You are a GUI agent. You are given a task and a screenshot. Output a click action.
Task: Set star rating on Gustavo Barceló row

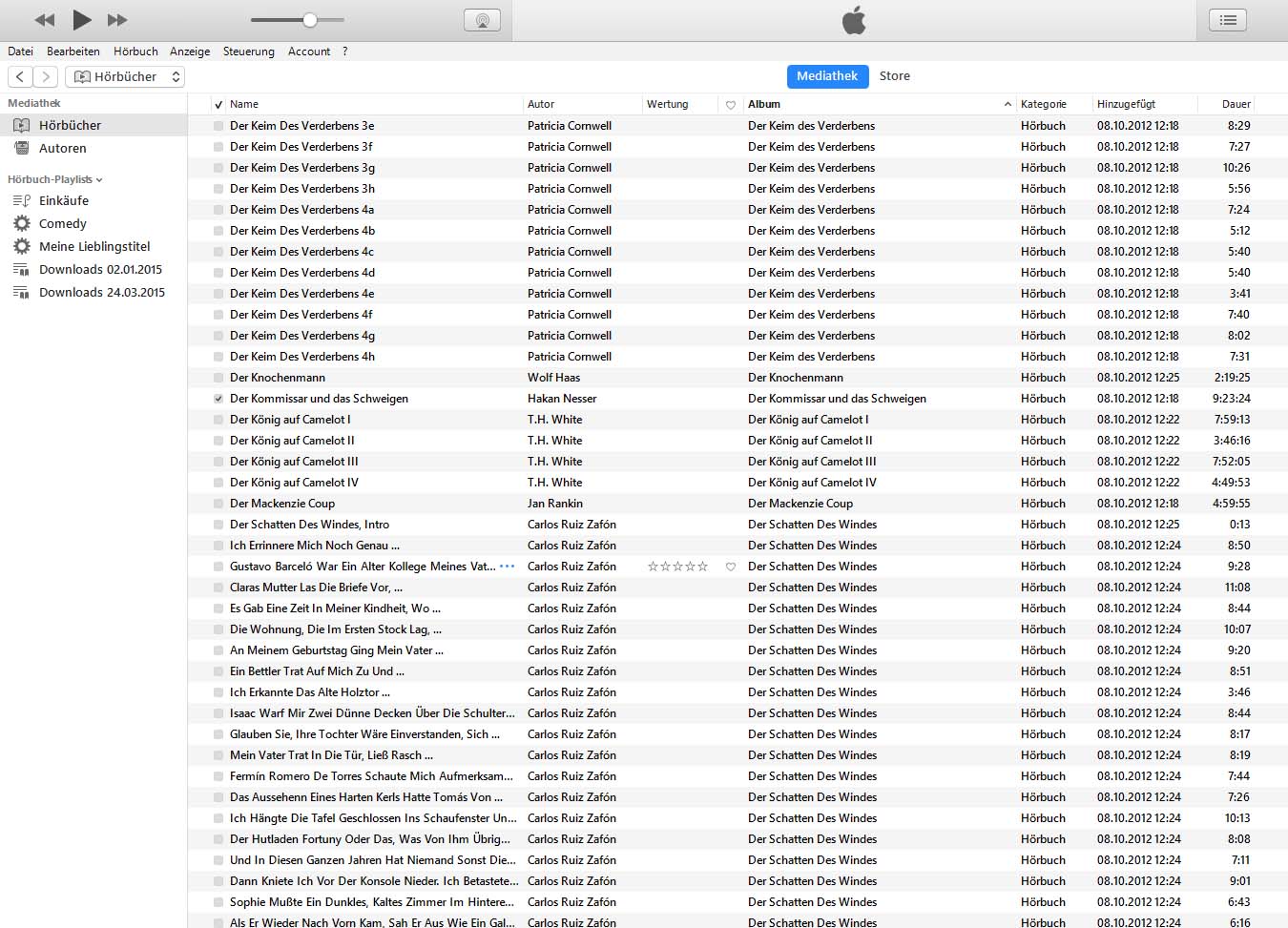tap(677, 567)
